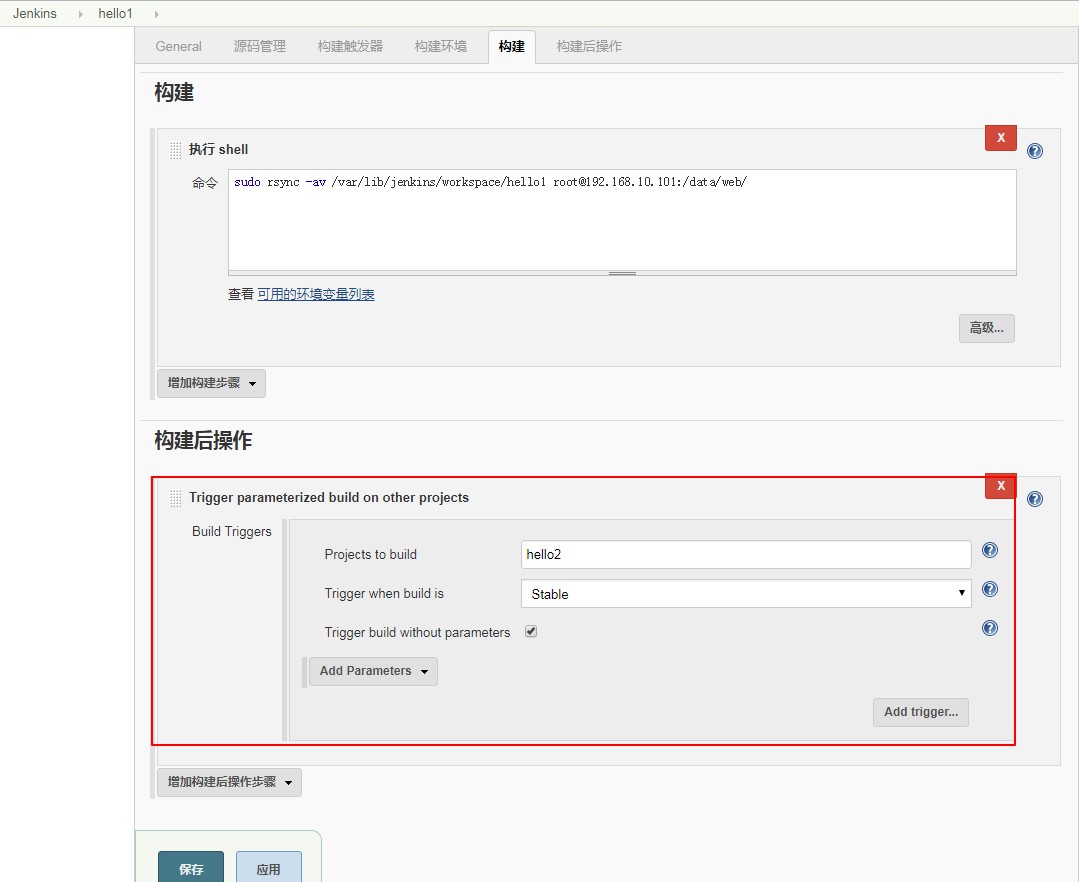The width and height of the screenshot is (1079, 882).
Task: Click the Projects to build input field
Action: [745, 555]
